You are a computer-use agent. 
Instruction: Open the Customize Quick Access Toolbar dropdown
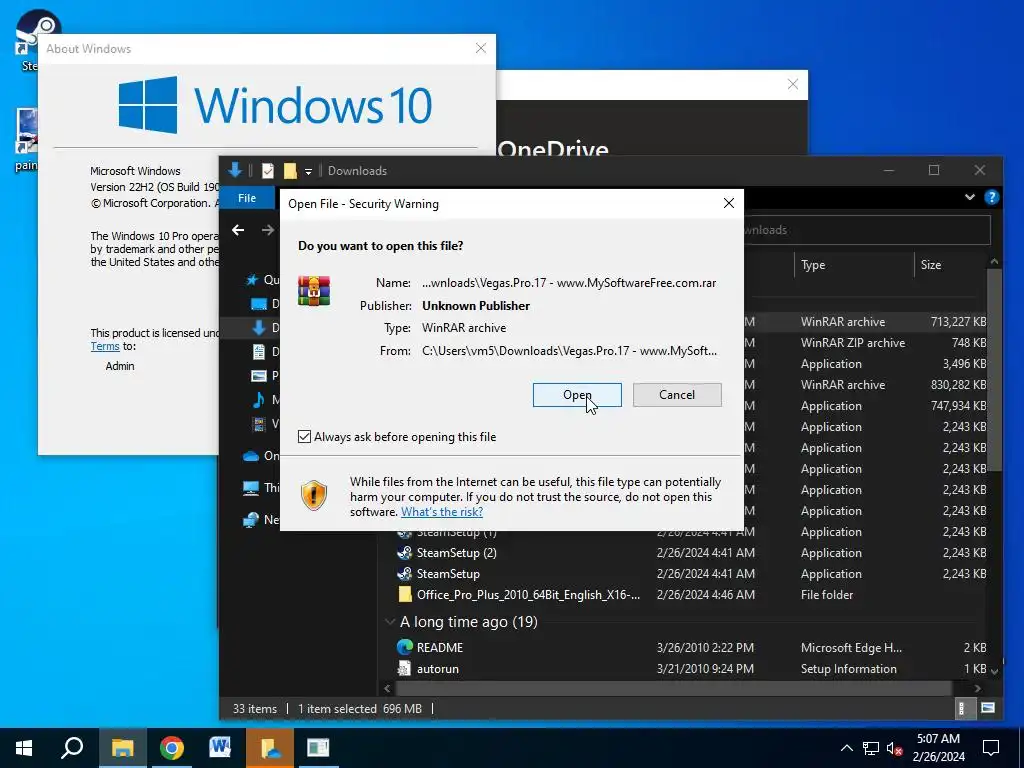(x=308, y=171)
